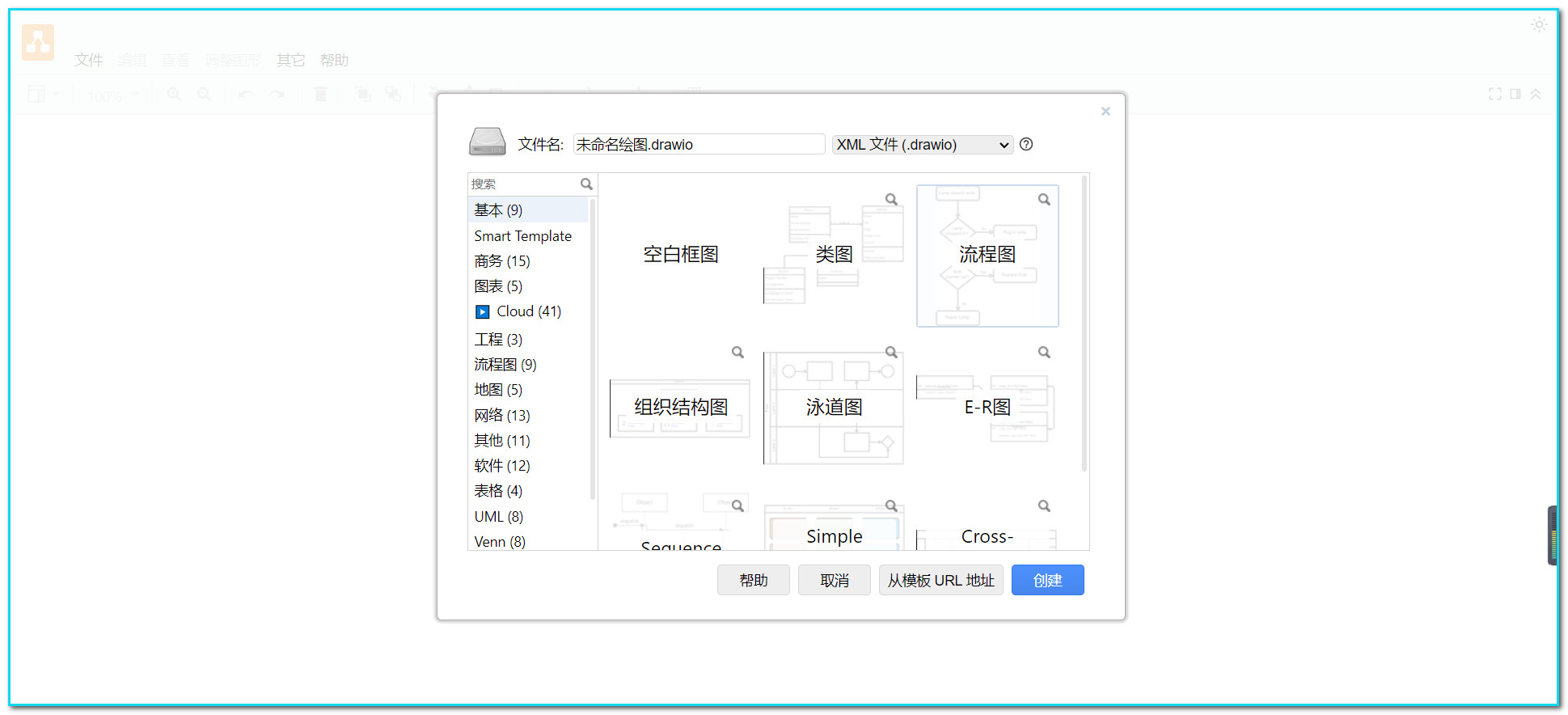Image resolution: width=1568 pixels, height=715 pixels.
Task: Select the 泳道图 template thumbnail
Action: (834, 407)
